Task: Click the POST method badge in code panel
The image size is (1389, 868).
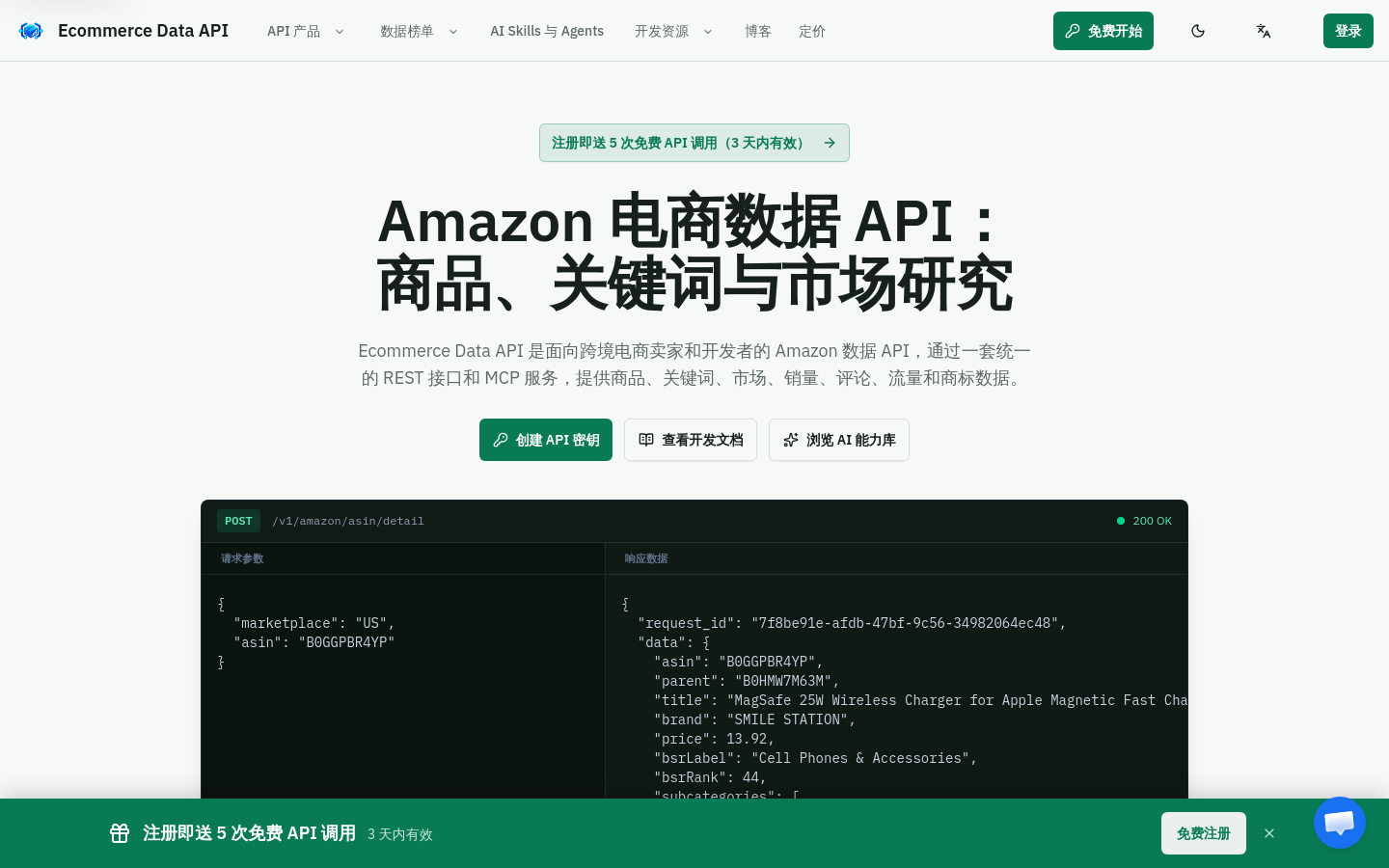Action: click(x=238, y=521)
